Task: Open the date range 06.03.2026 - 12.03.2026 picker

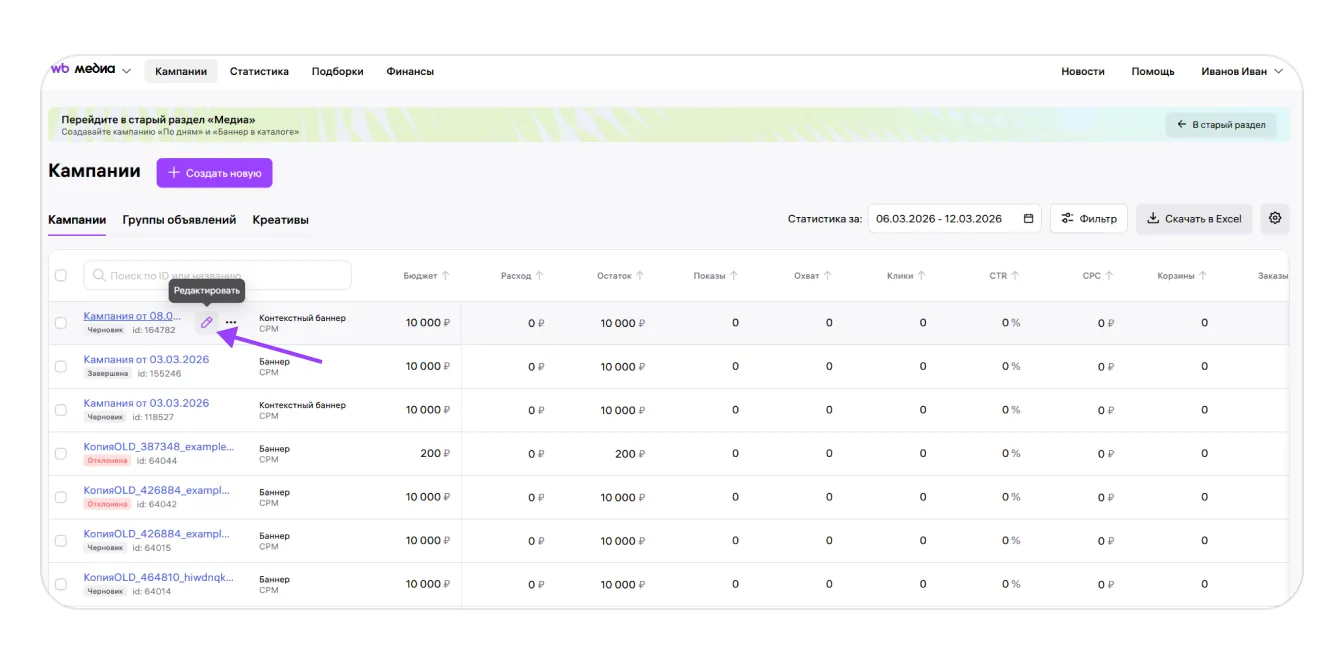Action: click(954, 218)
